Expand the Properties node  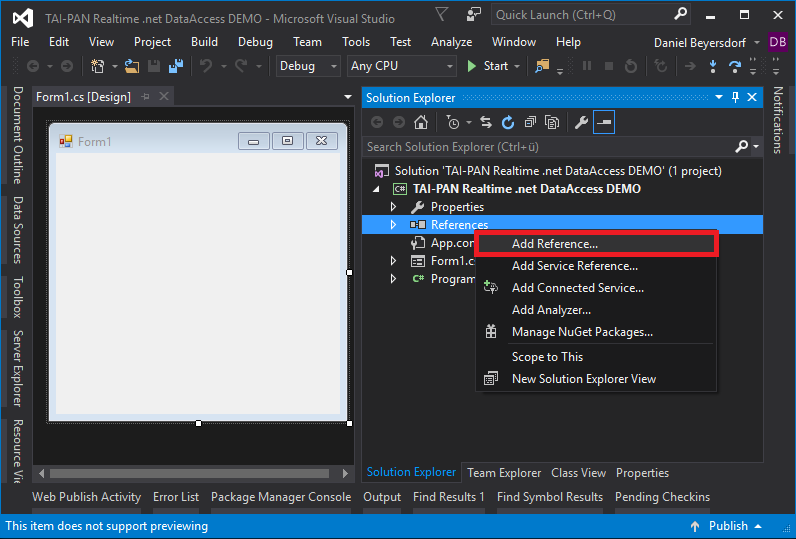click(393, 207)
